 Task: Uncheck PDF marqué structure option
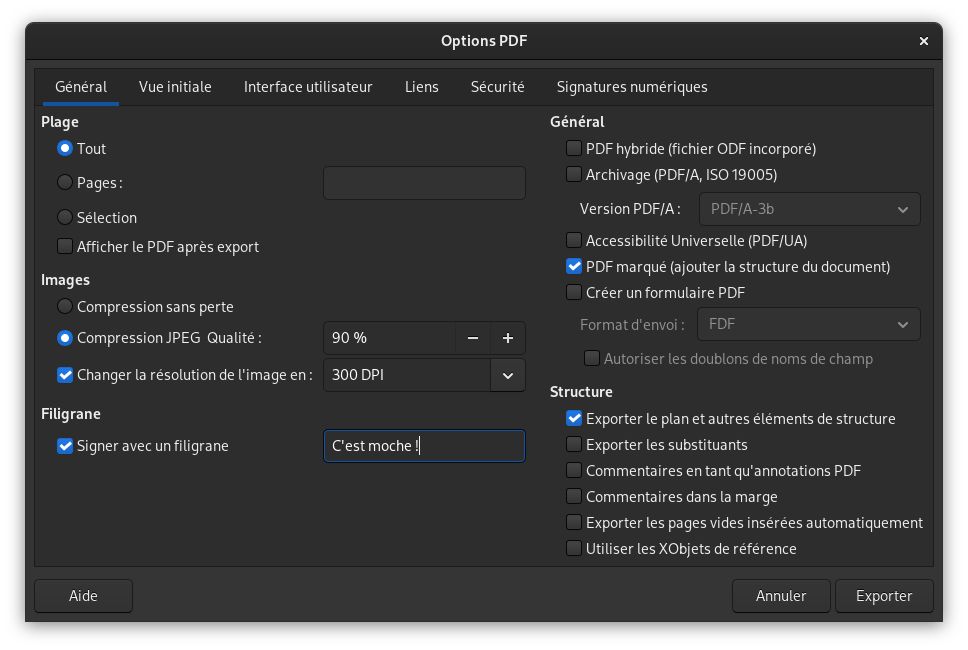coord(574,266)
